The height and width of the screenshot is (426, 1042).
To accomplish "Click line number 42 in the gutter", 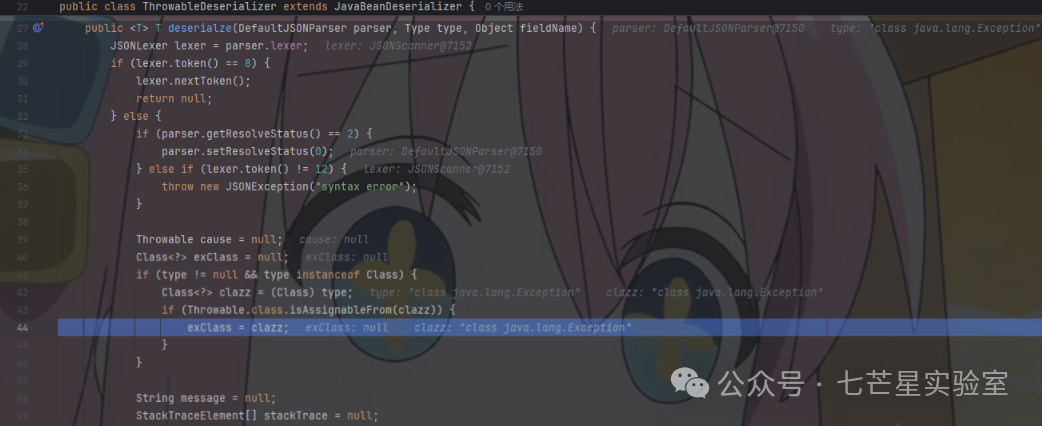I will pyautogui.click(x=23, y=292).
